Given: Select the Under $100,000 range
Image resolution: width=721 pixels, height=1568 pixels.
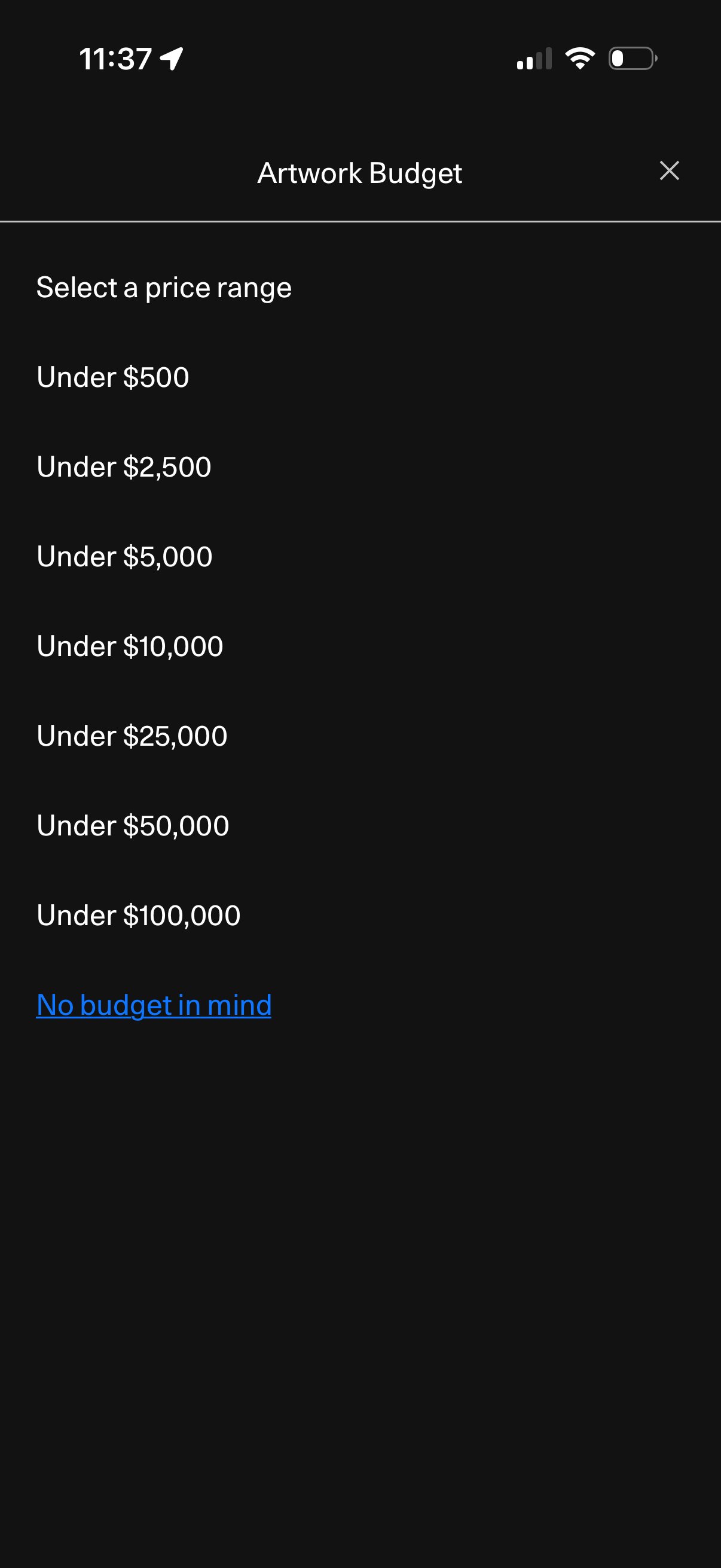Looking at the screenshot, I should click(139, 916).
